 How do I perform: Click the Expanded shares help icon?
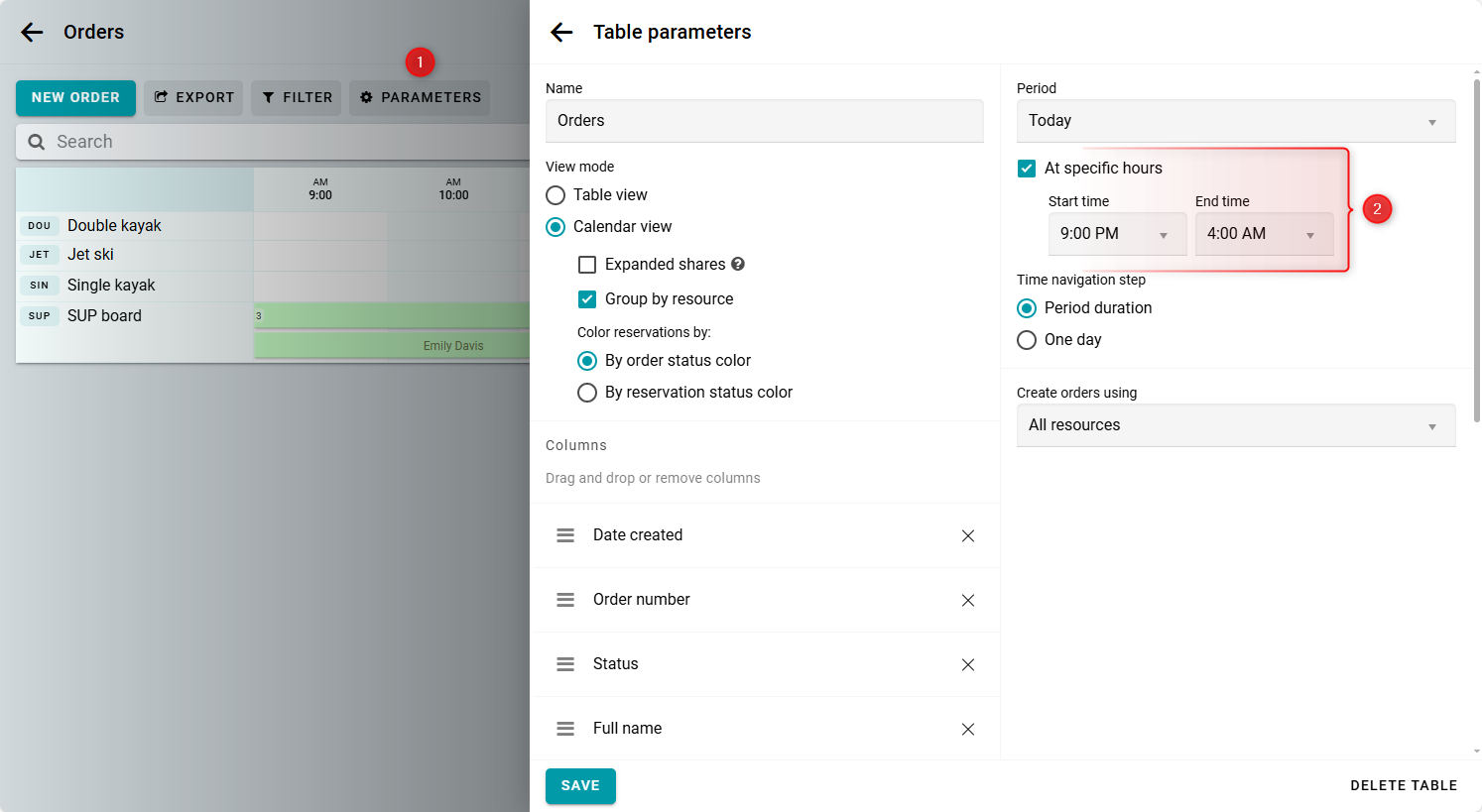click(738, 264)
